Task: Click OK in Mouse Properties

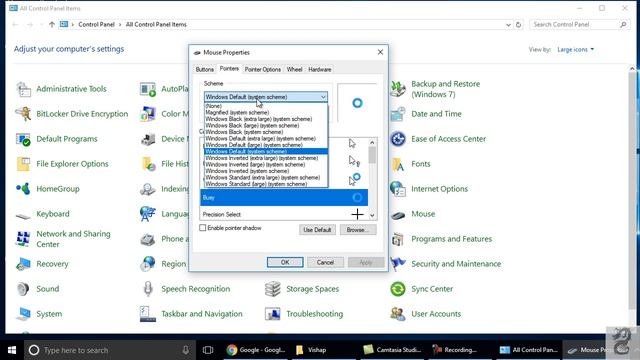Action: coord(285,262)
